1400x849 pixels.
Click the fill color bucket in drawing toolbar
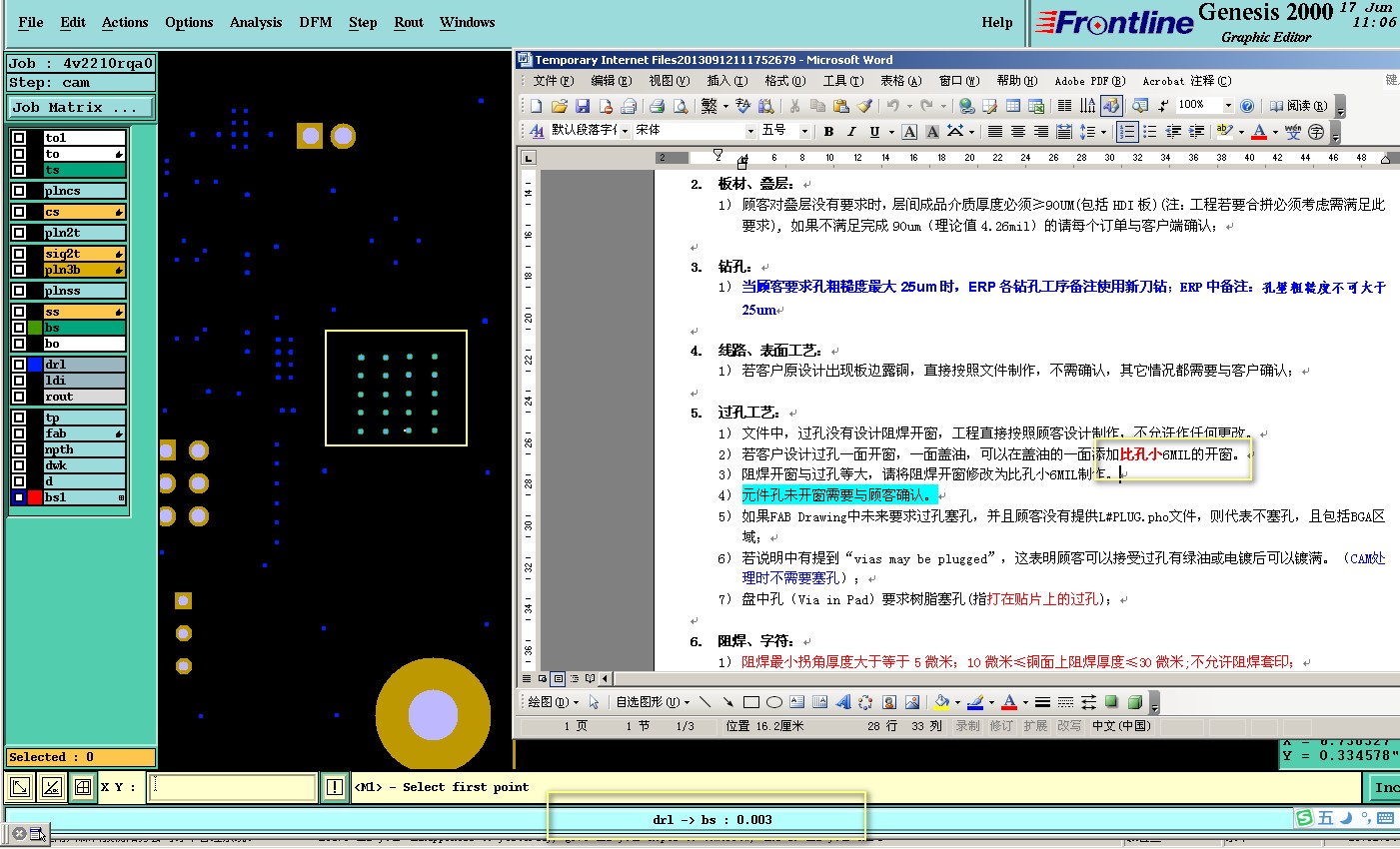pos(940,702)
